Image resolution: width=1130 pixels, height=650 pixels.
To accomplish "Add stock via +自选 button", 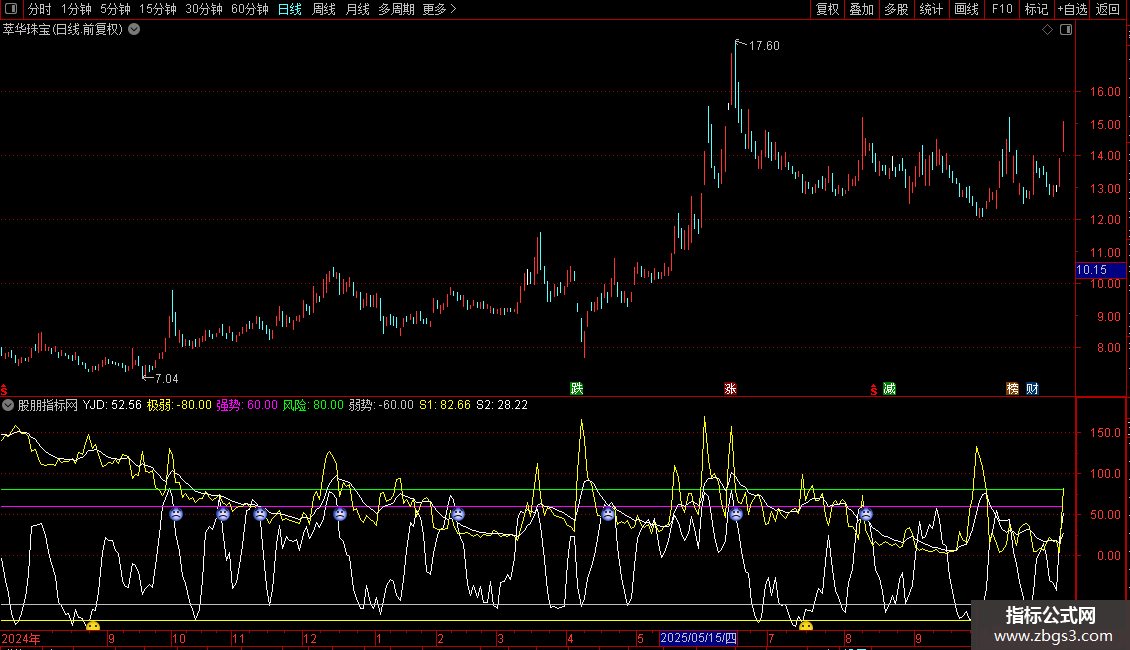I will (1072, 9).
